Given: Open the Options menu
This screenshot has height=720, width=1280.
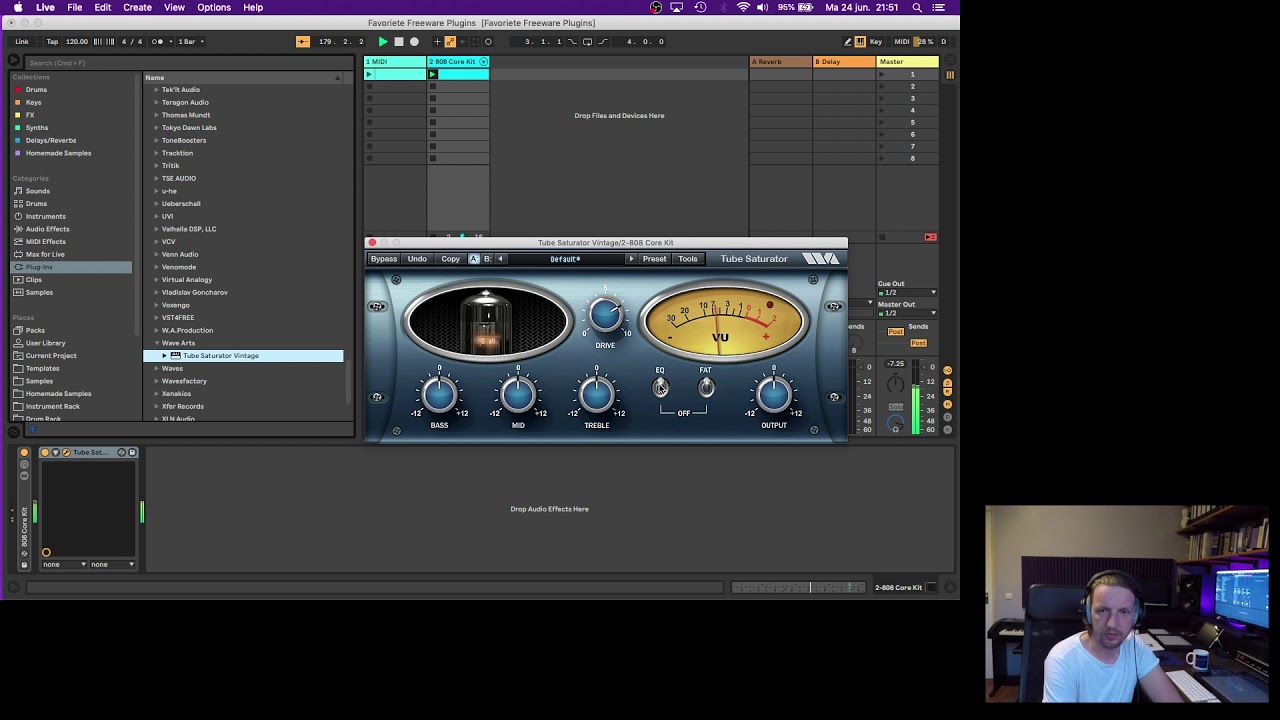Looking at the screenshot, I should 214,7.
